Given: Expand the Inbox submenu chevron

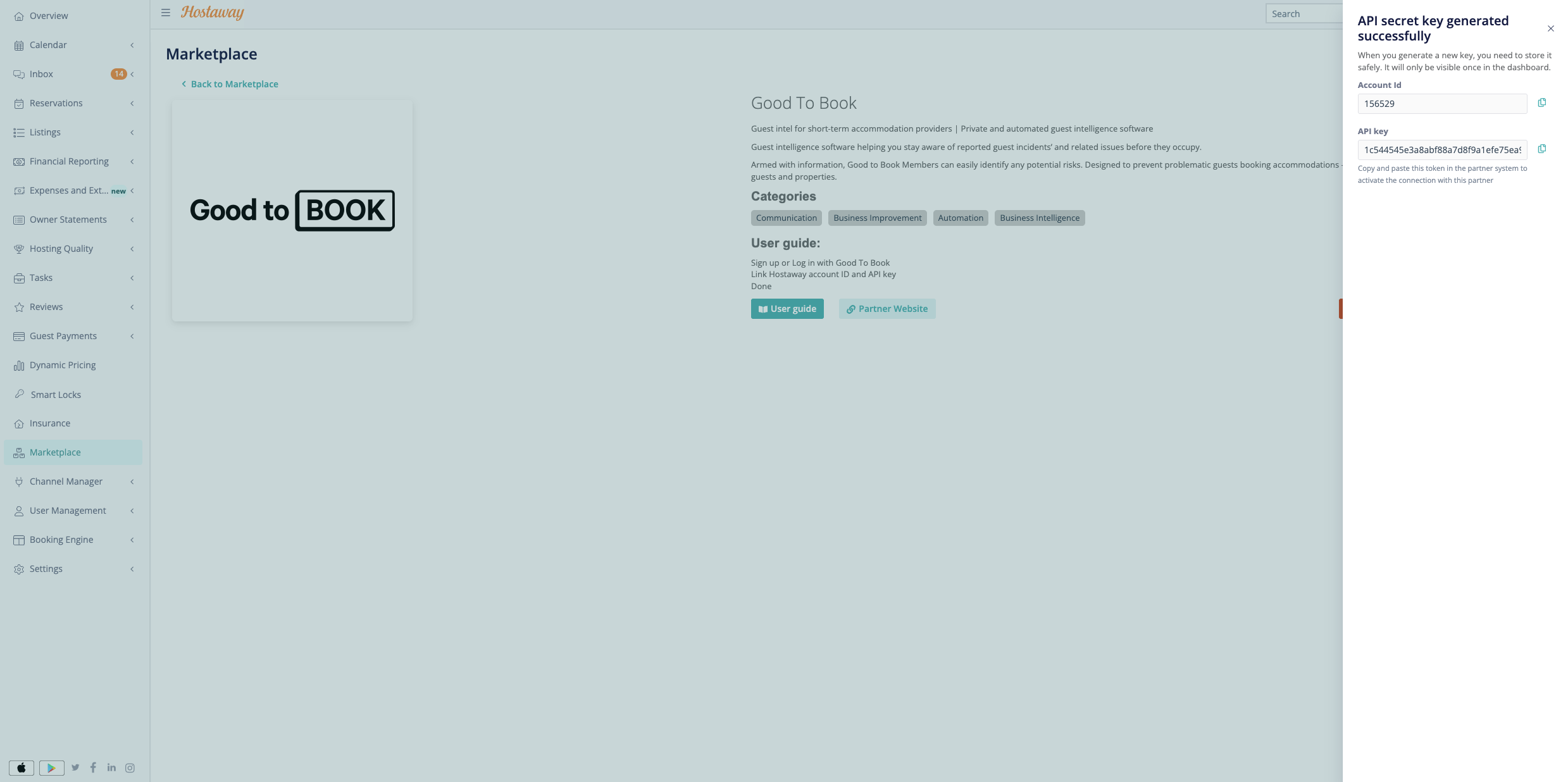Looking at the screenshot, I should pyautogui.click(x=132, y=74).
